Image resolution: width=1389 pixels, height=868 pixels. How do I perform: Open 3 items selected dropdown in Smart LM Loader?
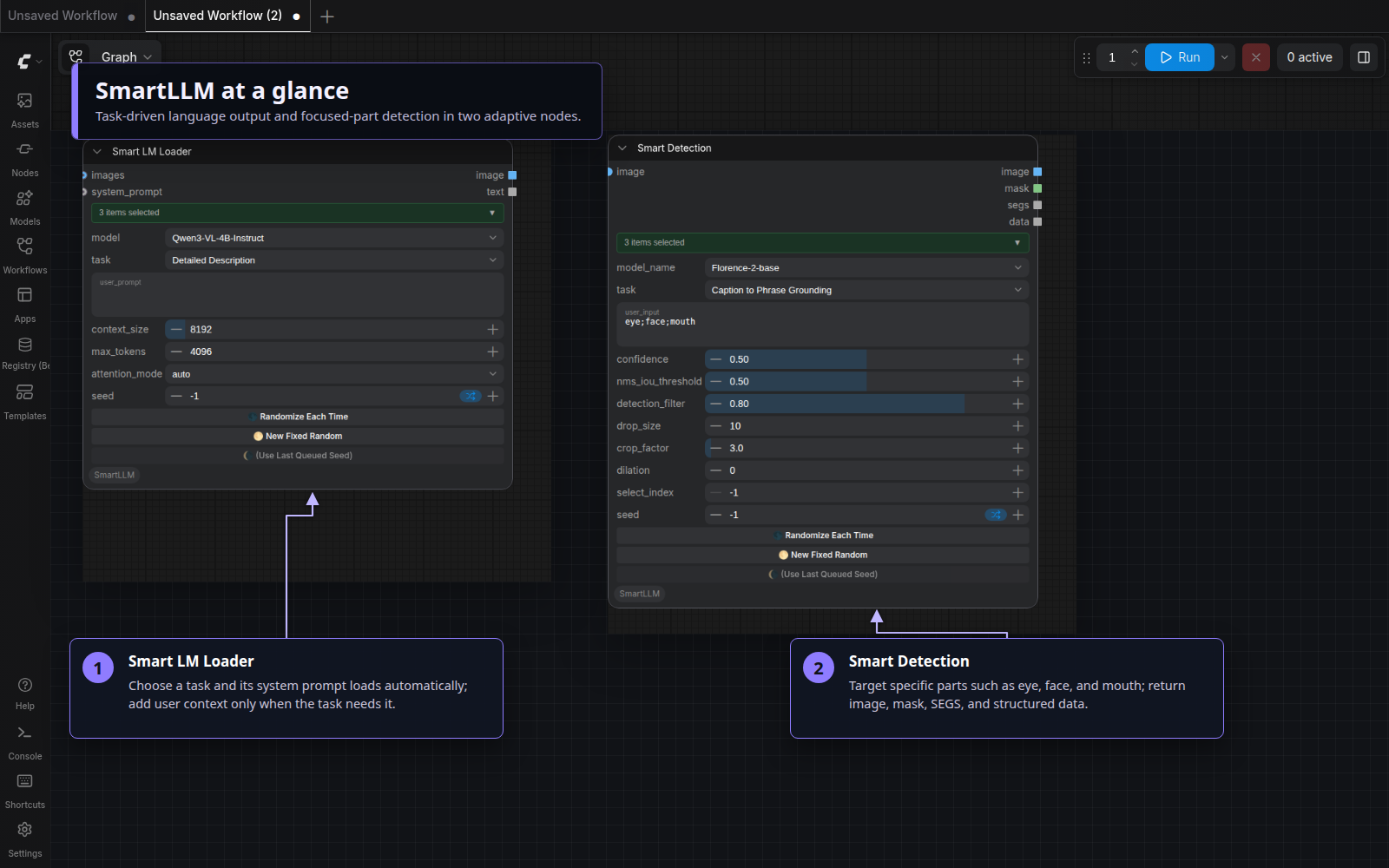(298, 213)
